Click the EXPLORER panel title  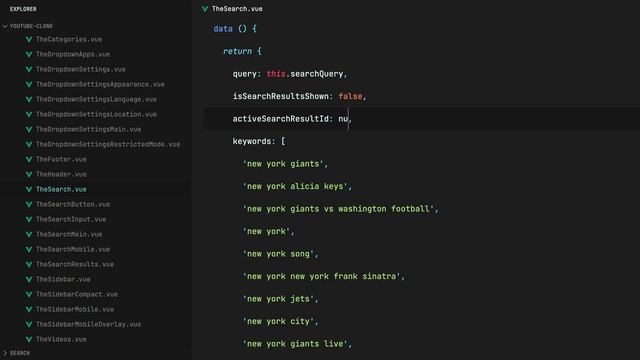pos(23,9)
